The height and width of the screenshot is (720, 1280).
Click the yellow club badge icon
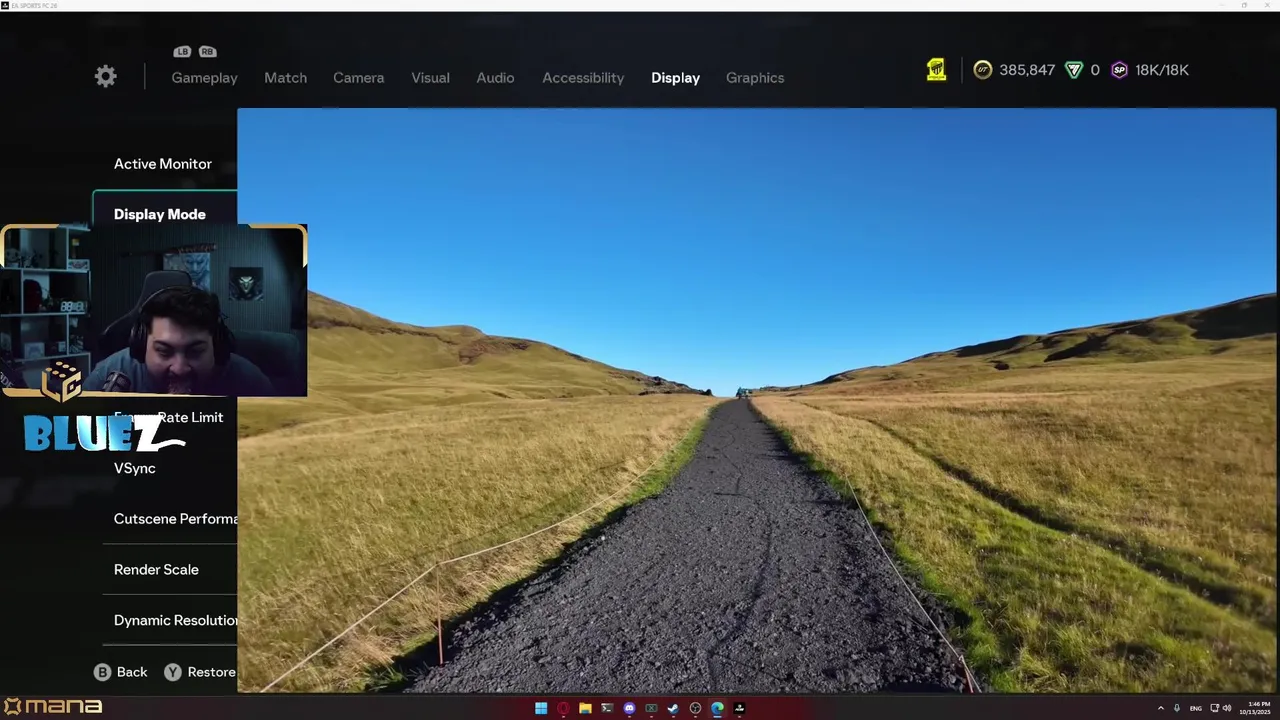click(x=936, y=70)
